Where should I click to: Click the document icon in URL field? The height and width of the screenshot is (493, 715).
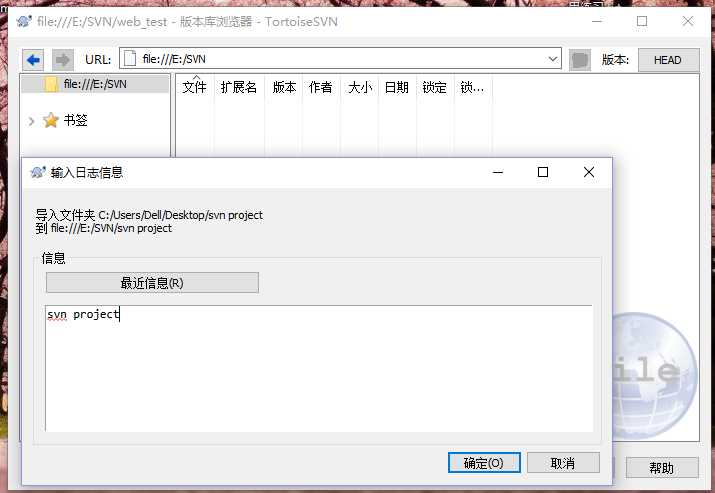130,59
